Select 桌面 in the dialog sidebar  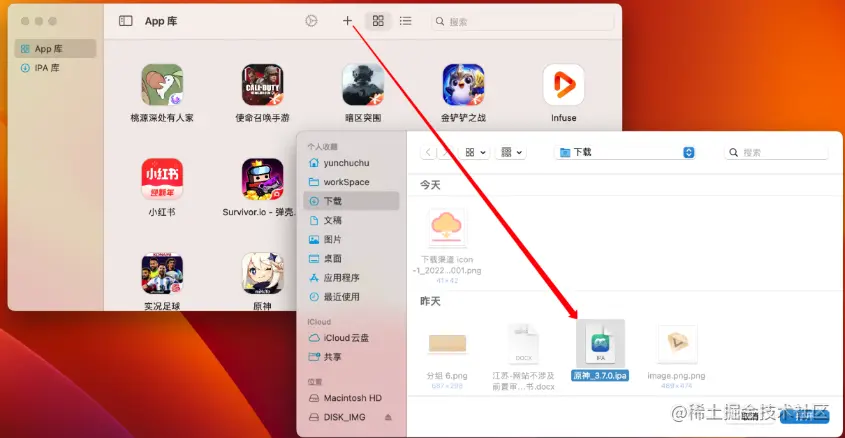(351, 259)
